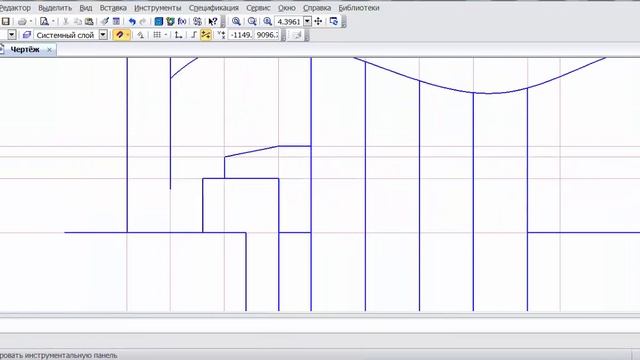Open the Вид menu
Image resolution: width=640 pixels, height=360 pixels.
[86, 8]
